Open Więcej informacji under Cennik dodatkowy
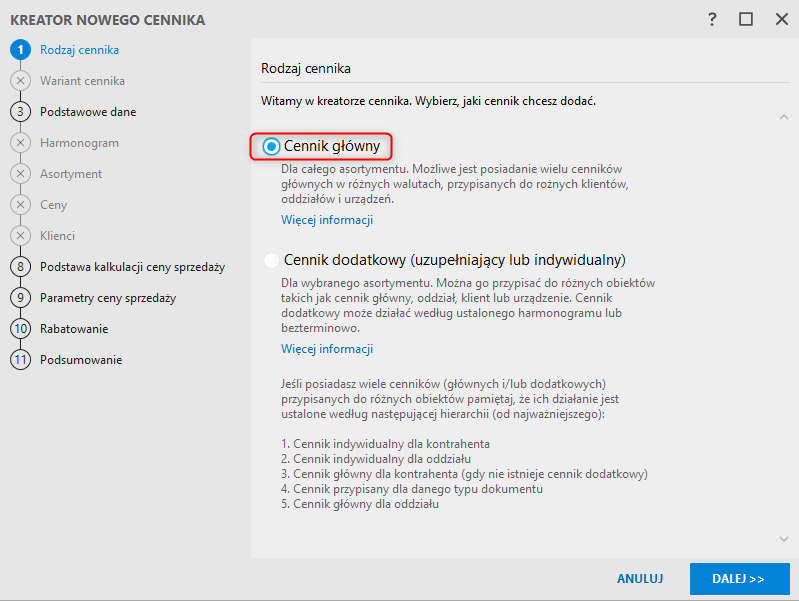Image resolution: width=799 pixels, height=601 pixels. [327, 349]
